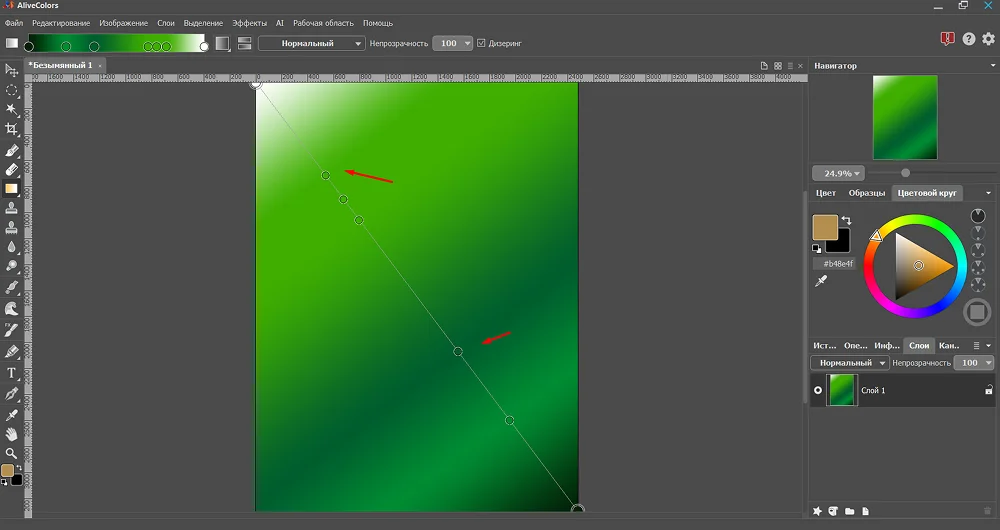Select the Pen path tool
Image resolution: width=1000 pixels, height=530 pixels.
pos(11,394)
